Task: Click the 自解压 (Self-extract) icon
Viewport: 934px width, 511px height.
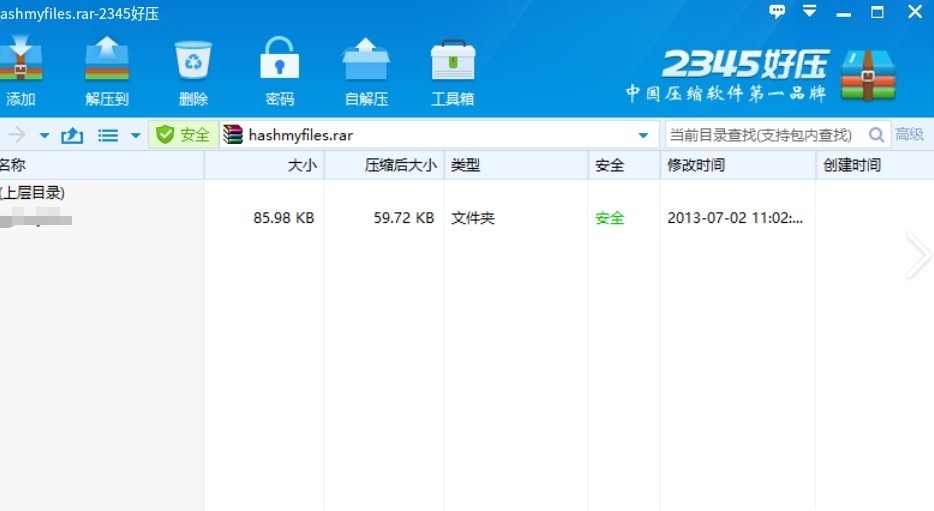Action: tap(366, 70)
